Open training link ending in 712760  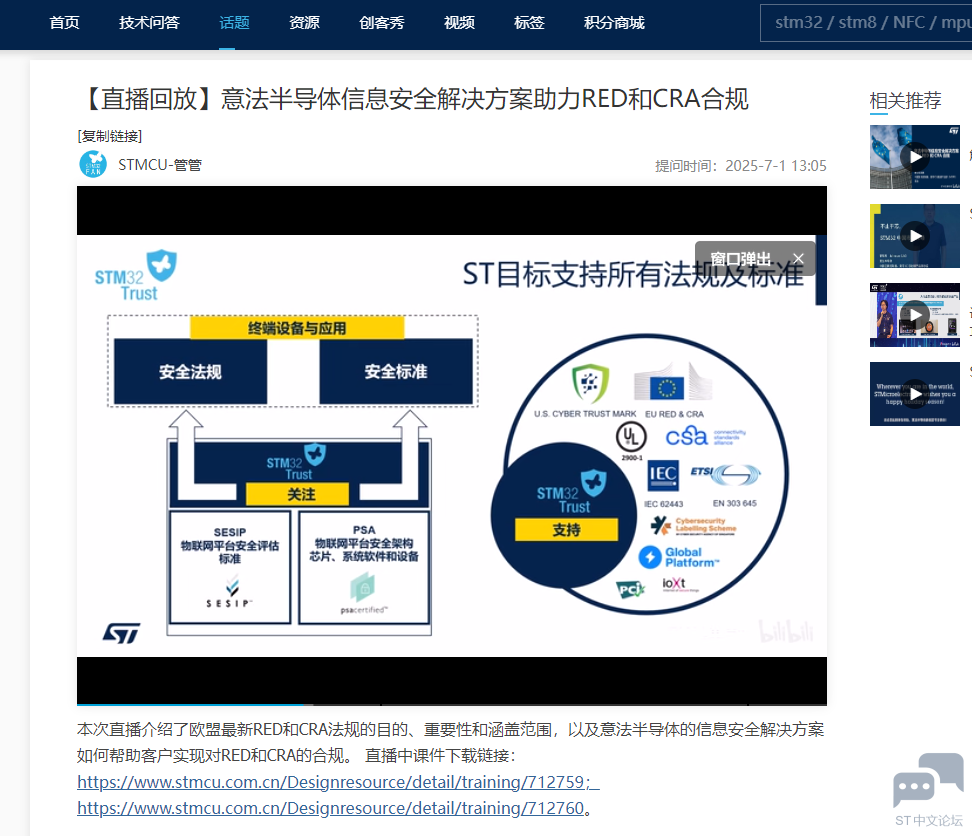click(330, 808)
